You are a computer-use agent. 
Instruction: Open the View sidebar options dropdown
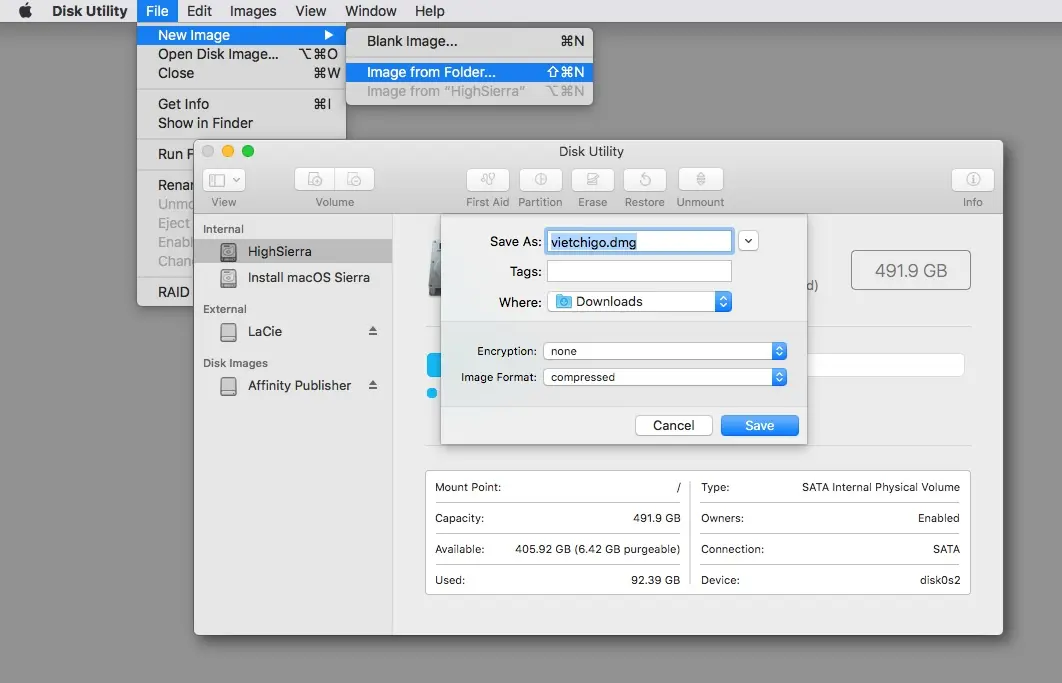pyautogui.click(x=224, y=180)
